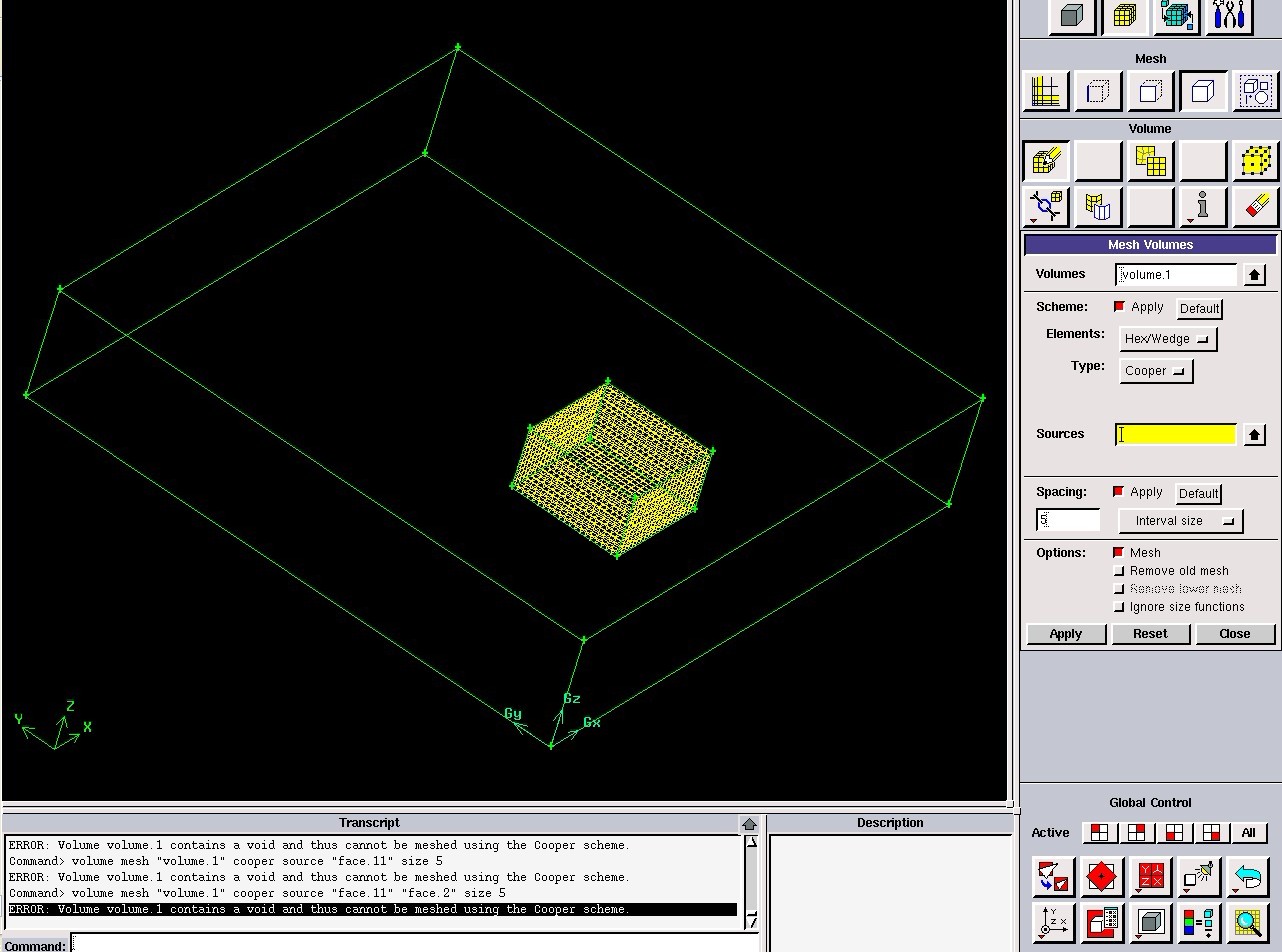Open the Tools operation icon
Image resolution: width=1282 pixels, height=952 pixels.
click(1228, 16)
